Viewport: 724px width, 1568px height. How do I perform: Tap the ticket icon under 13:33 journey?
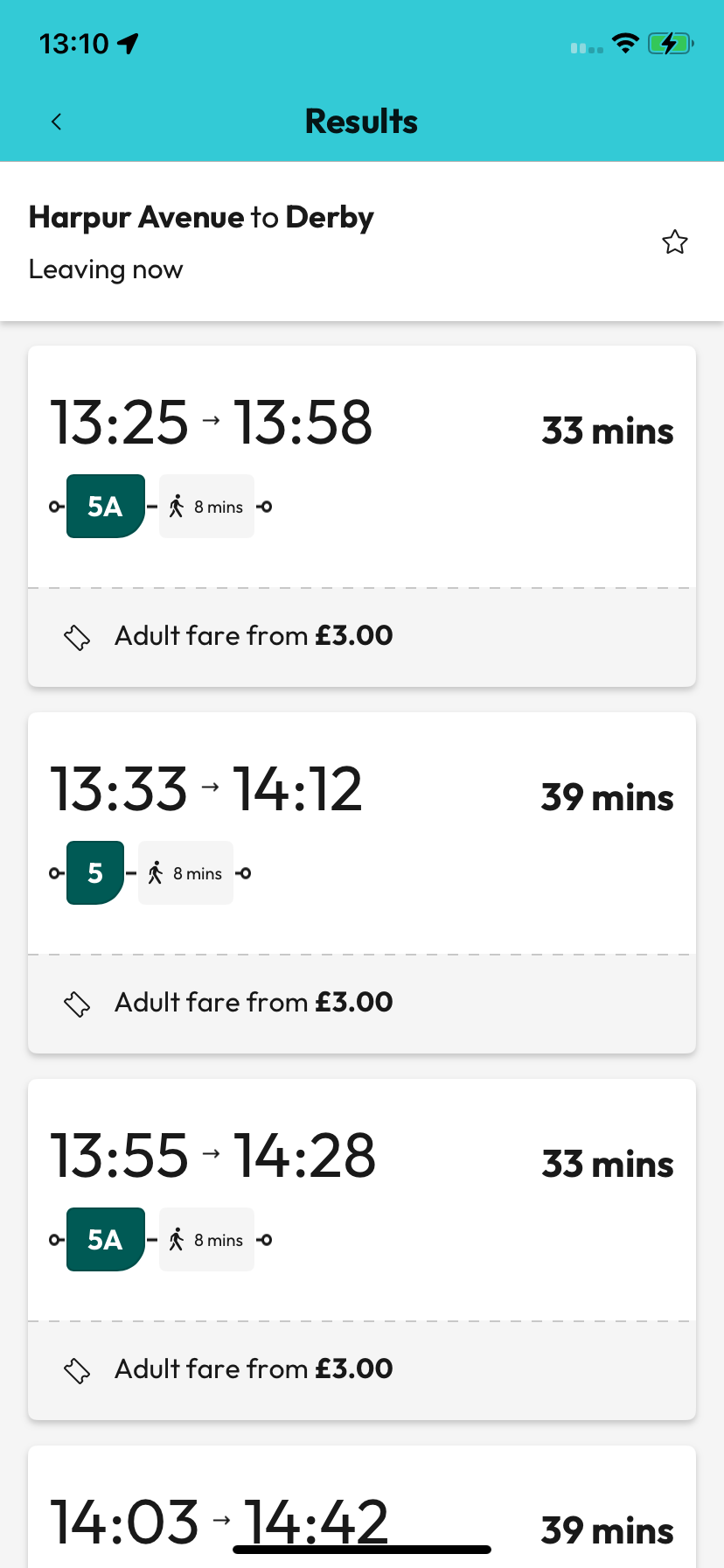click(x=77, y=1004)
